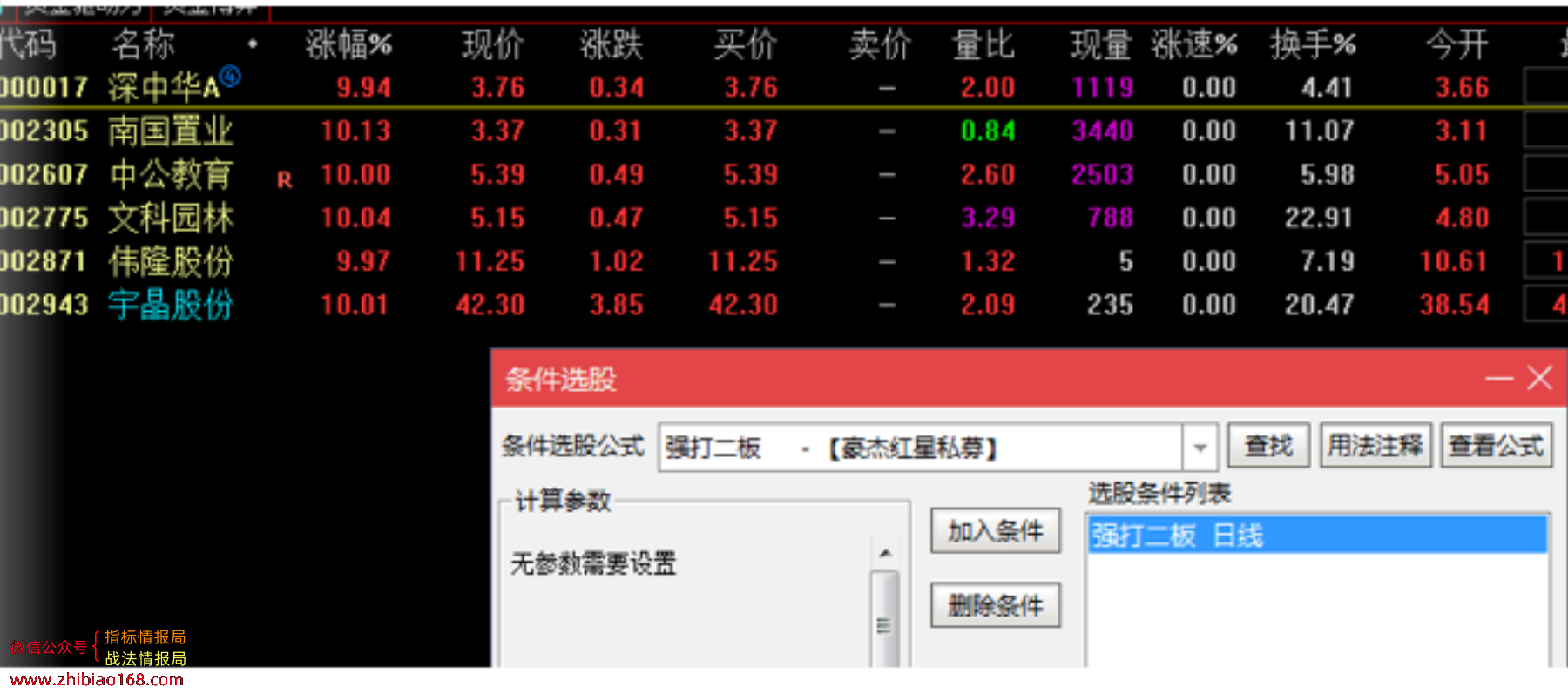
Task: Click 今开 value 10.61 for 伟隆股份
Action: click(1454, 262)
